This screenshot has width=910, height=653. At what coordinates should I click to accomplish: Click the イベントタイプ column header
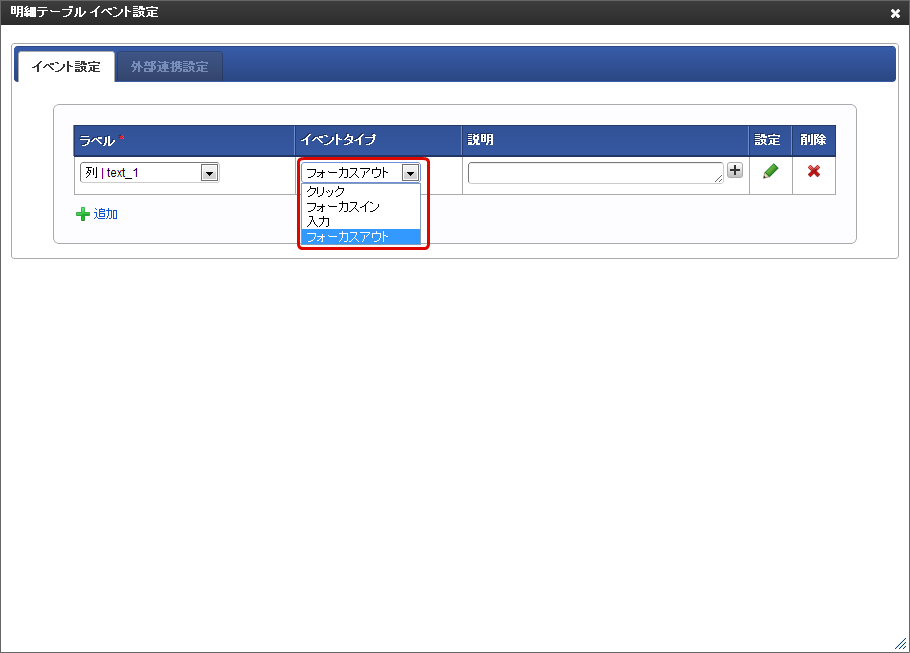coord(378,140)
